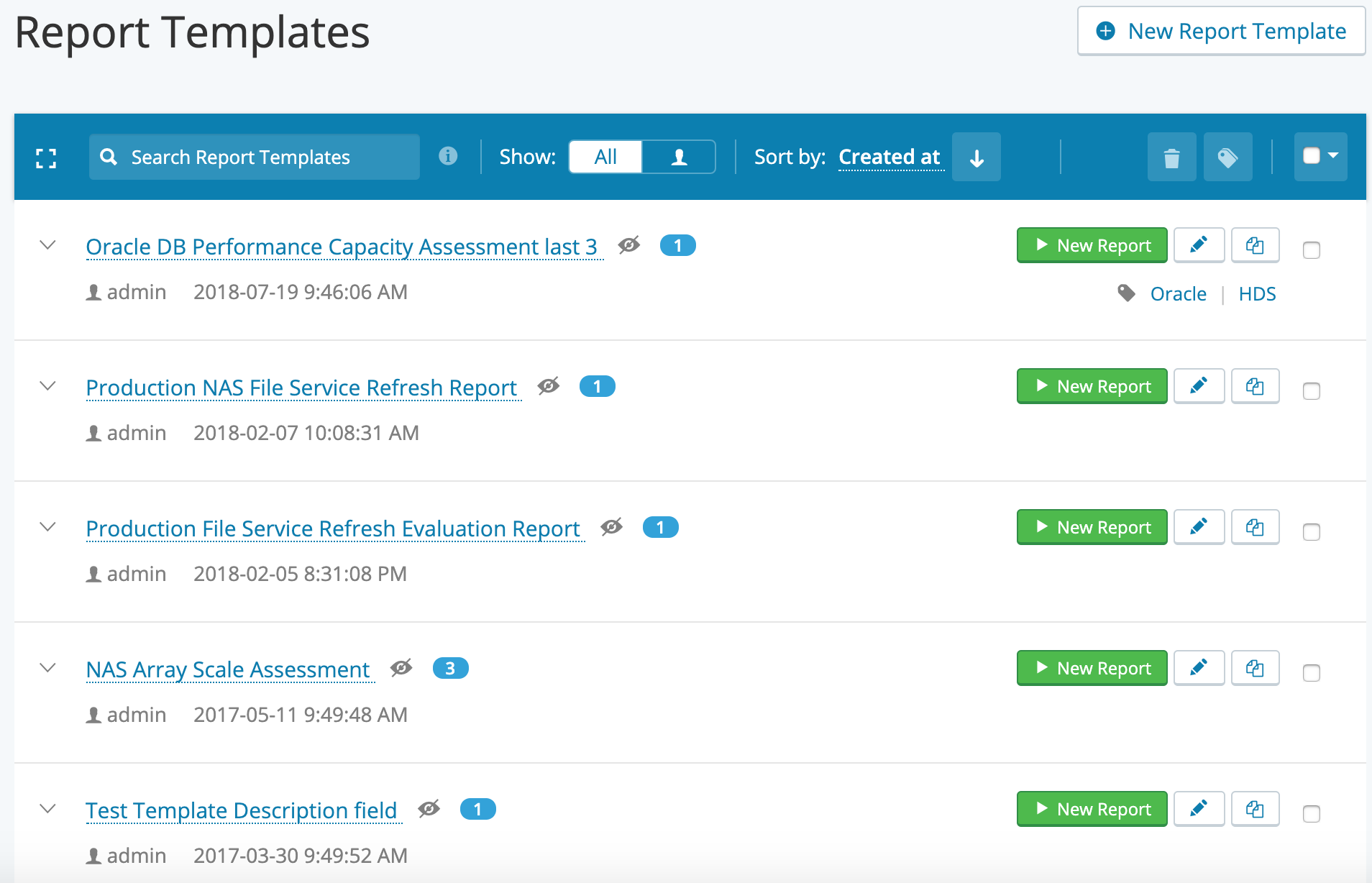Click the date 2018-07-19 9:46:06 AM
Viewport: 1372px width, 883px height.
click(301, 292)
